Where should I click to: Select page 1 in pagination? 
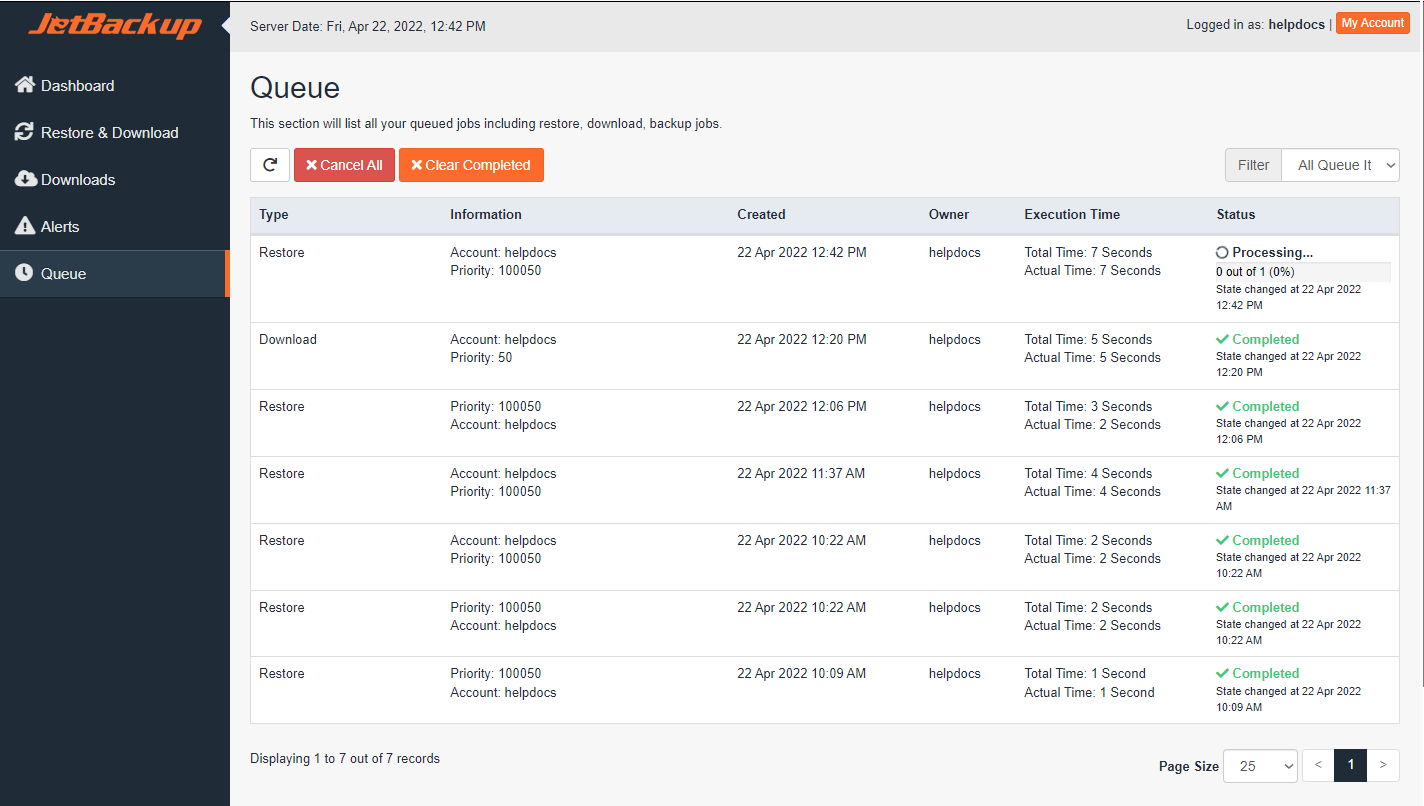pos(1350,765)
